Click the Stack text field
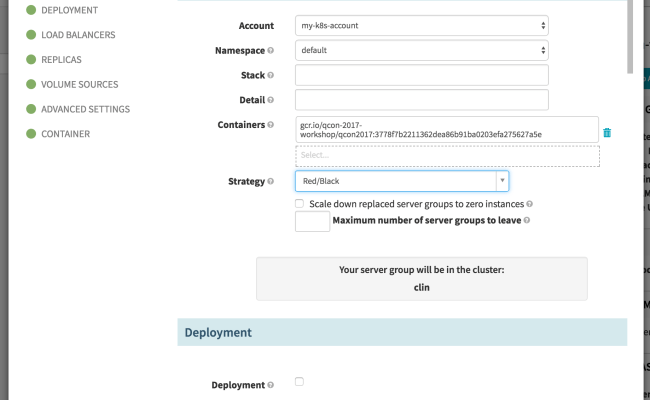The image size is (650, 400). pos(422,75)
